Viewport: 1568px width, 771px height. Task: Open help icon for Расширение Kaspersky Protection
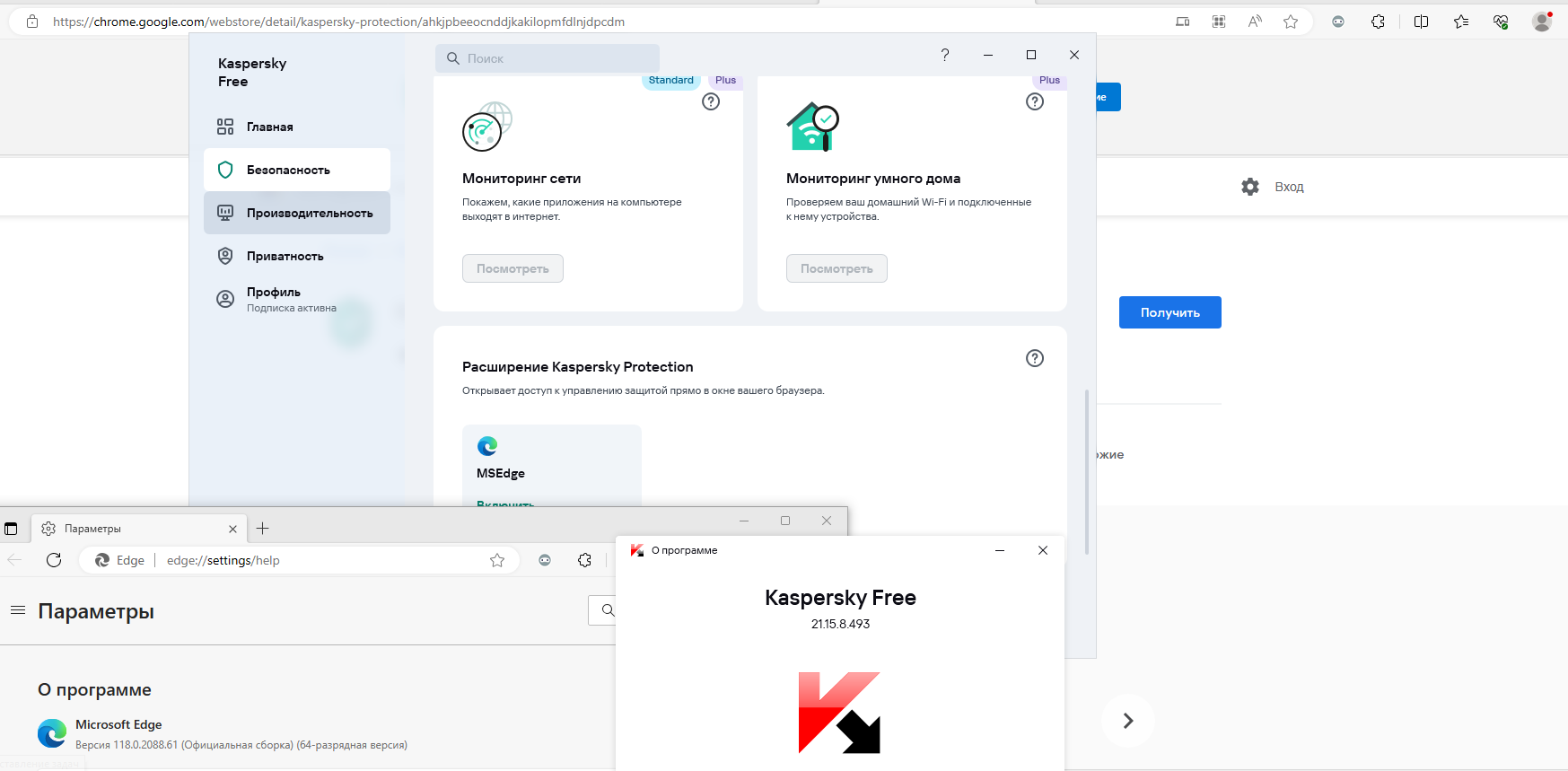pos(1035,358)
